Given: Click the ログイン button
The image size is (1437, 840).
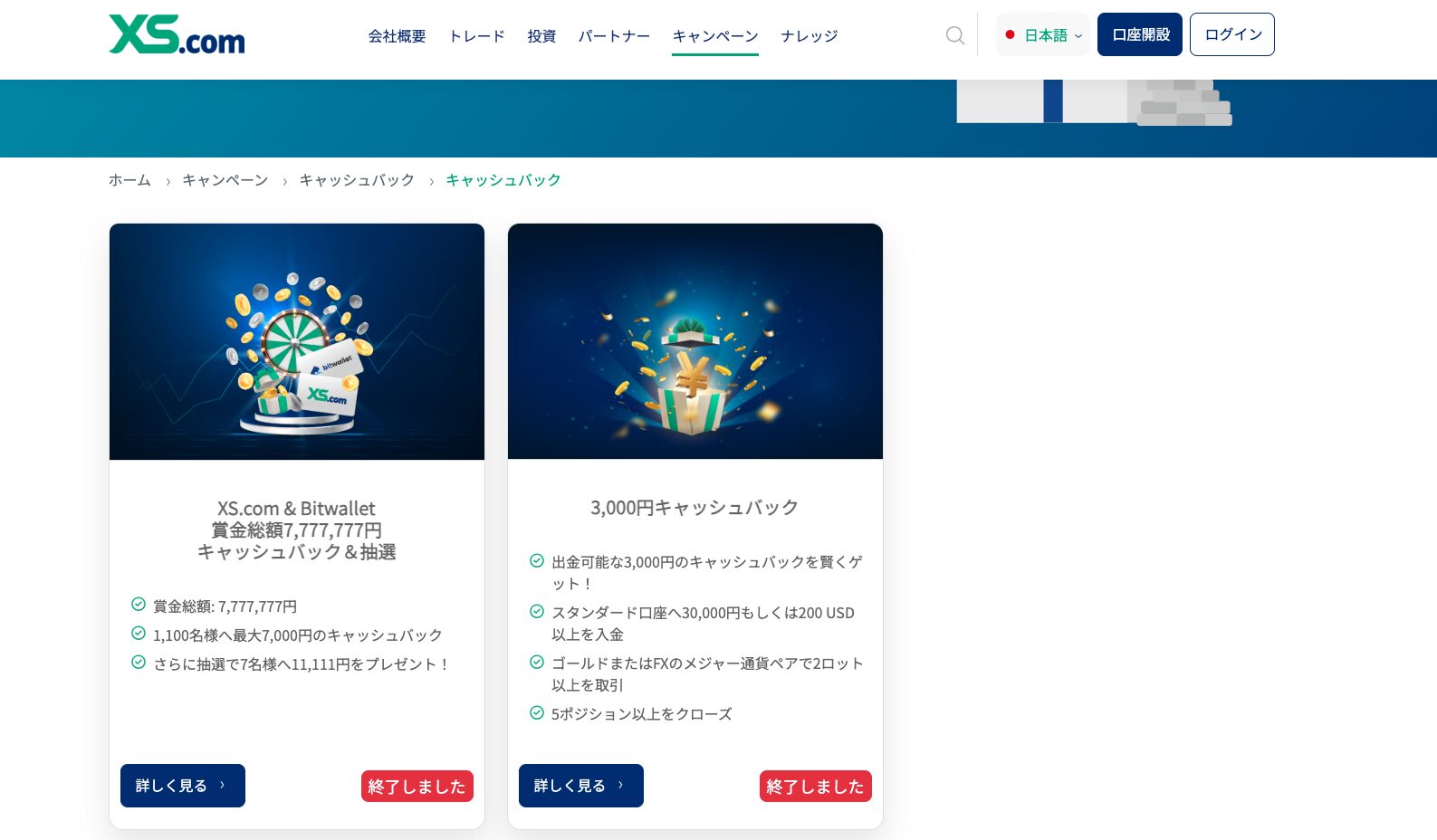Looking at the screenshot, I should click(1232, 34).
